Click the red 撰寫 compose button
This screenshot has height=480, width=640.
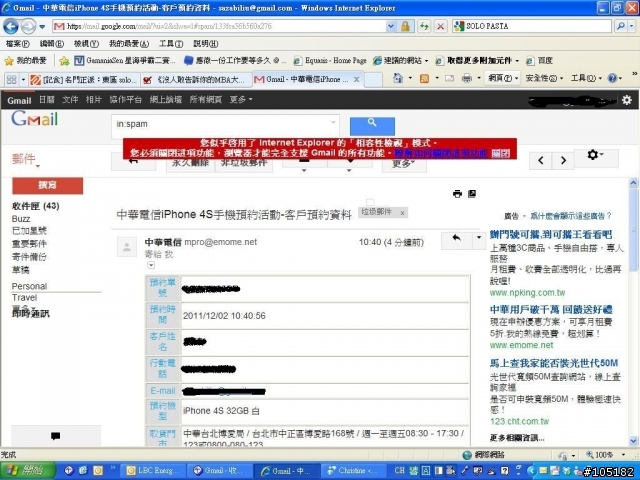click(48, 185)
